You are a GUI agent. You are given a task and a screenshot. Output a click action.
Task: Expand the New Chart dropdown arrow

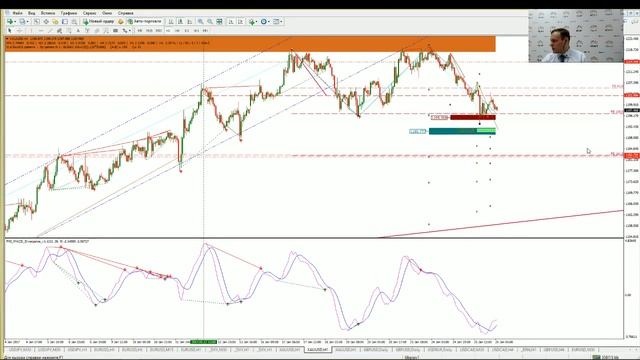click(x=15, y=21)
